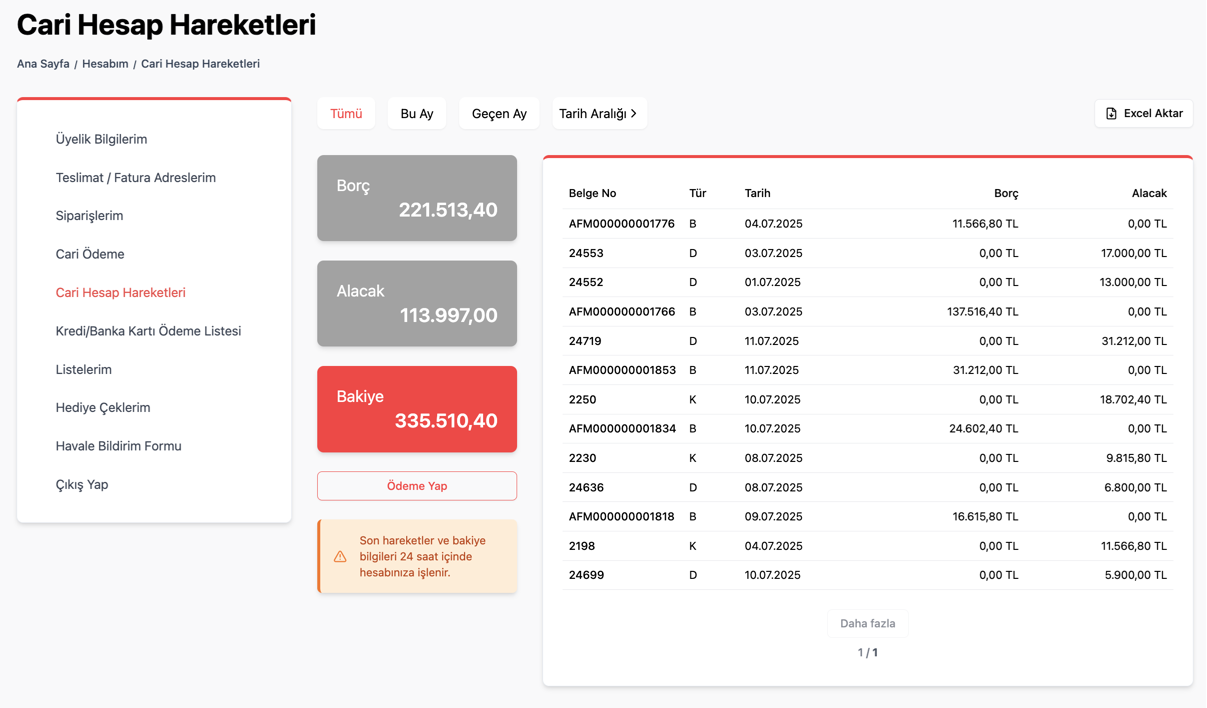Select the Tümü filter tab
This screenshot has height=708, width=1207.
click(x=346, y=114)
